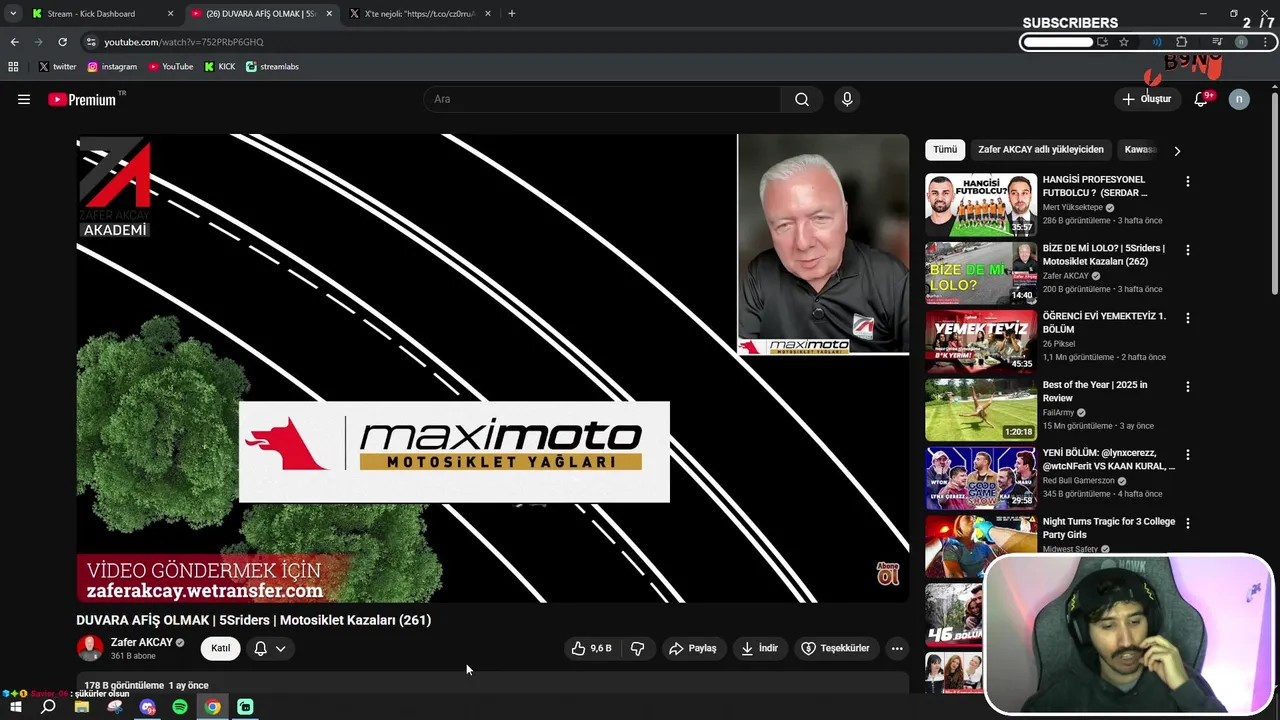This screenshot has width=1280, height=720.
Task: Open KICK bookmark
Action: (220, 67)
